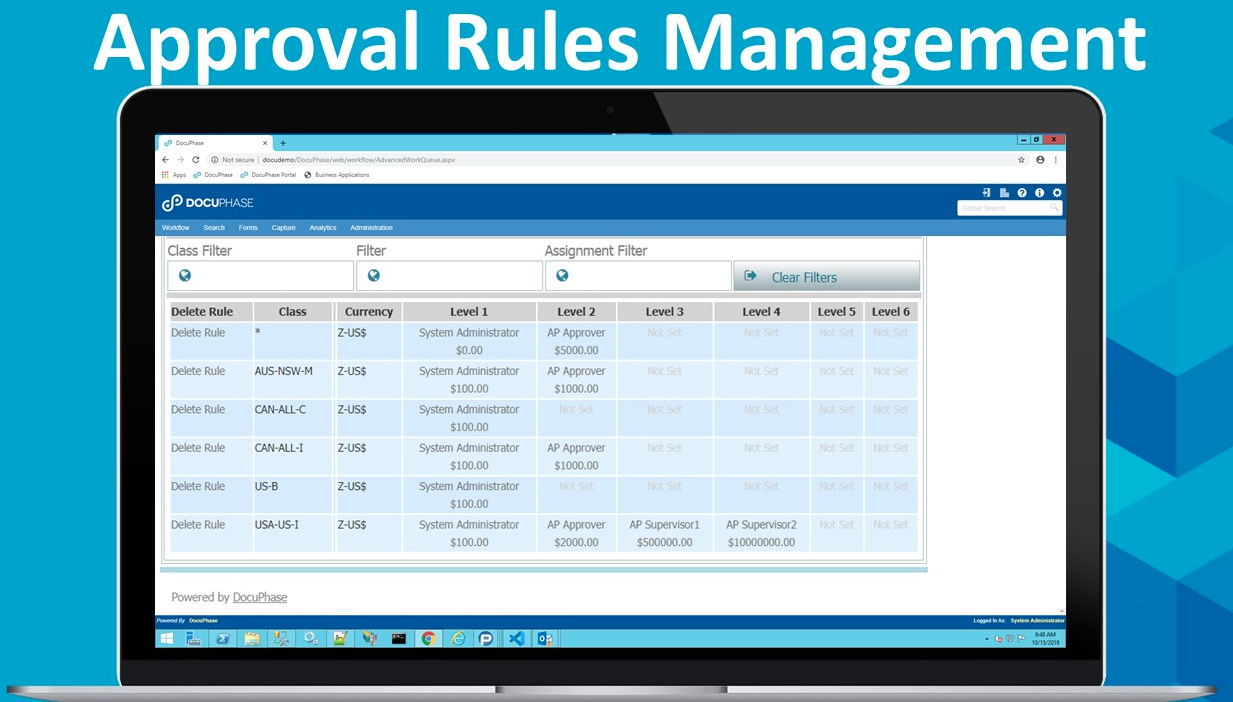The width and height of the screenshot is (1233, 702).
Task: Click the globe icon in Filter box
Action: [x=374, y=276]
